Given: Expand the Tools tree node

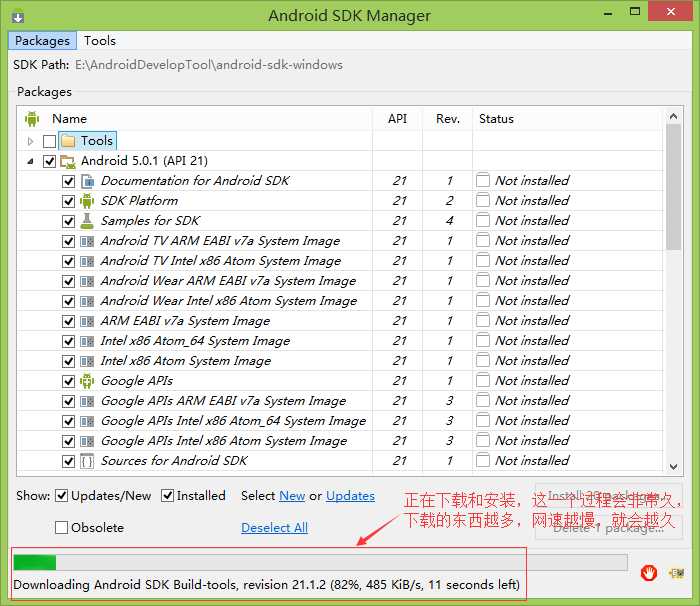Looking at the screenshot, I should point(30,142).
